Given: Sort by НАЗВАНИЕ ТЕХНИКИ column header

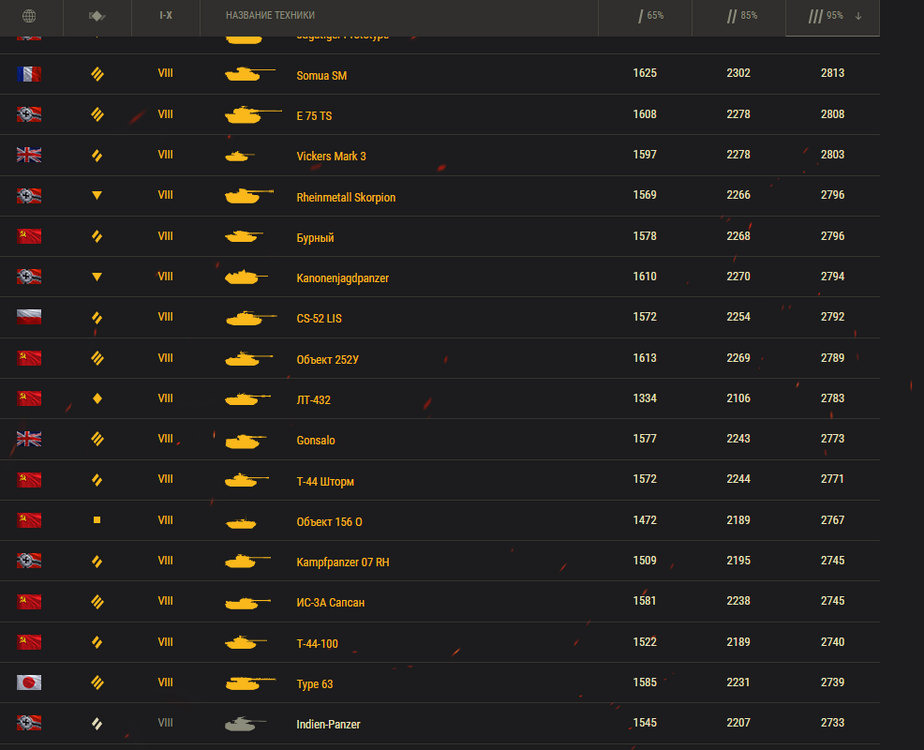Looking at the screenshot, I should pyautogui.click(x=270, y=15).
